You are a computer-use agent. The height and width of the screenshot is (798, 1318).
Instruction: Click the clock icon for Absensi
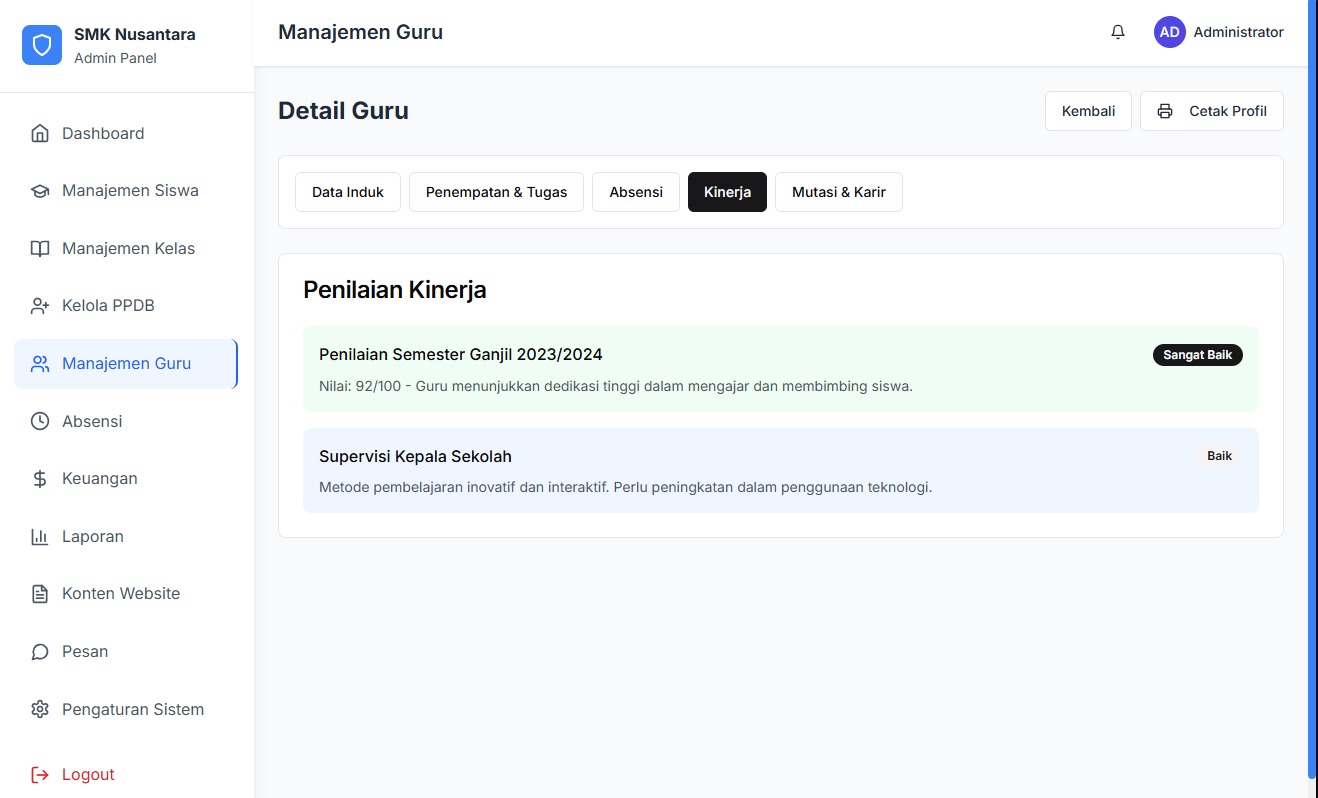40,421
